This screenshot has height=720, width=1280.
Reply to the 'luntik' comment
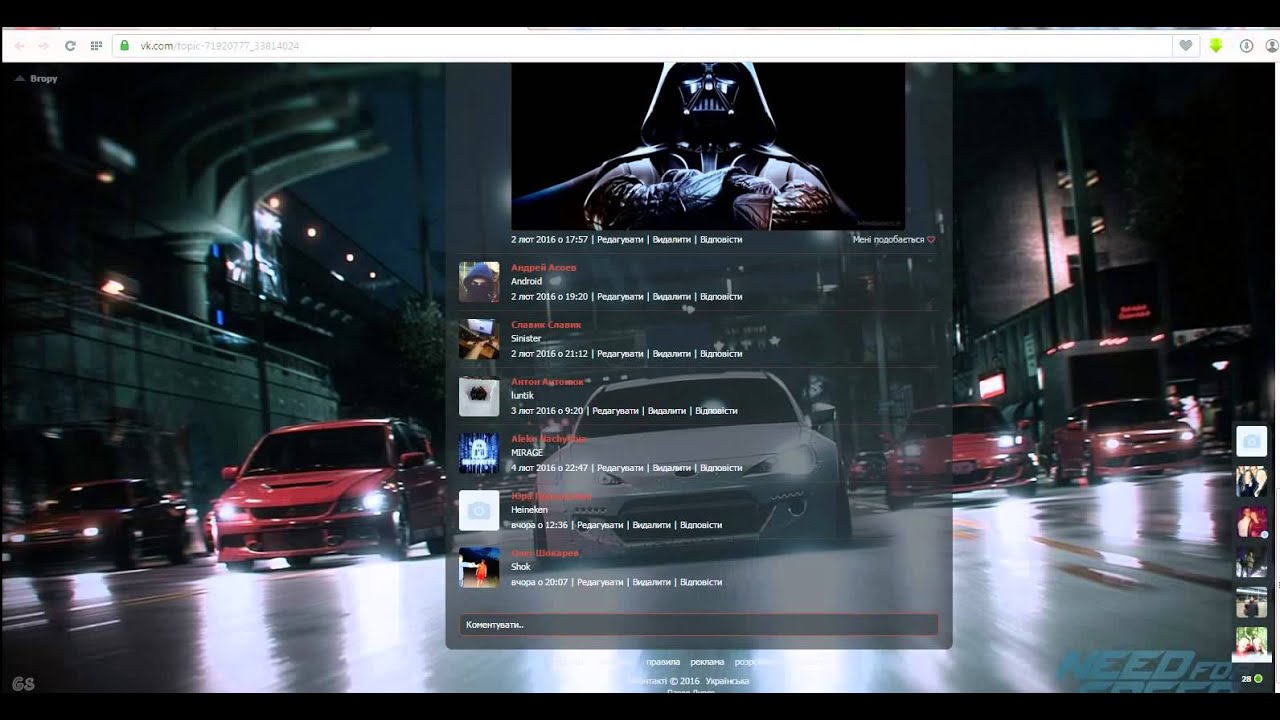[716, 411]
